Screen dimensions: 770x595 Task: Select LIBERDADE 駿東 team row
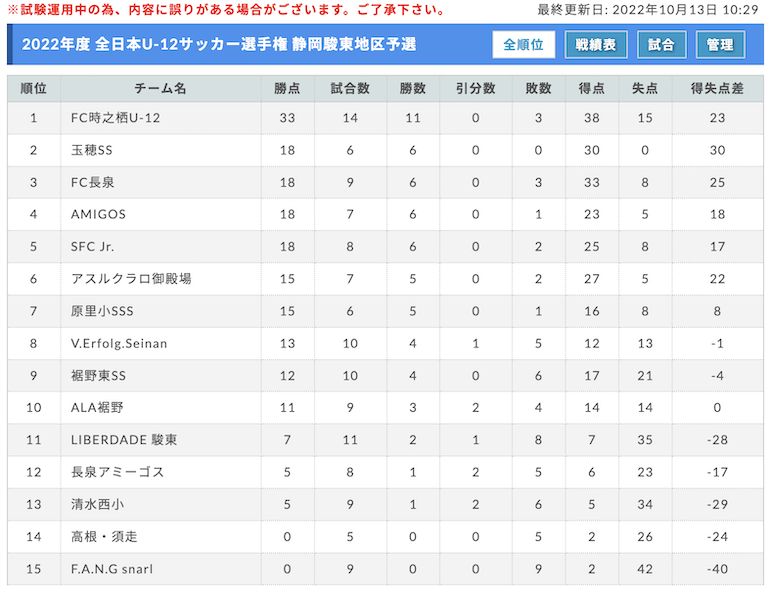point(385,440)
